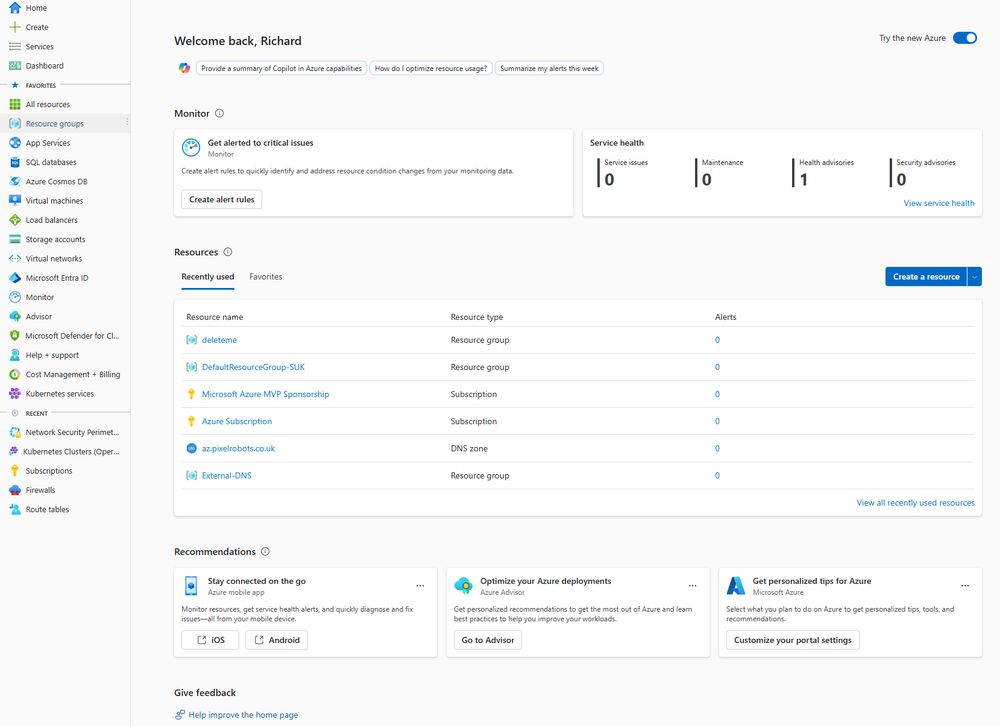Click the Services list icon

[15, 47]
